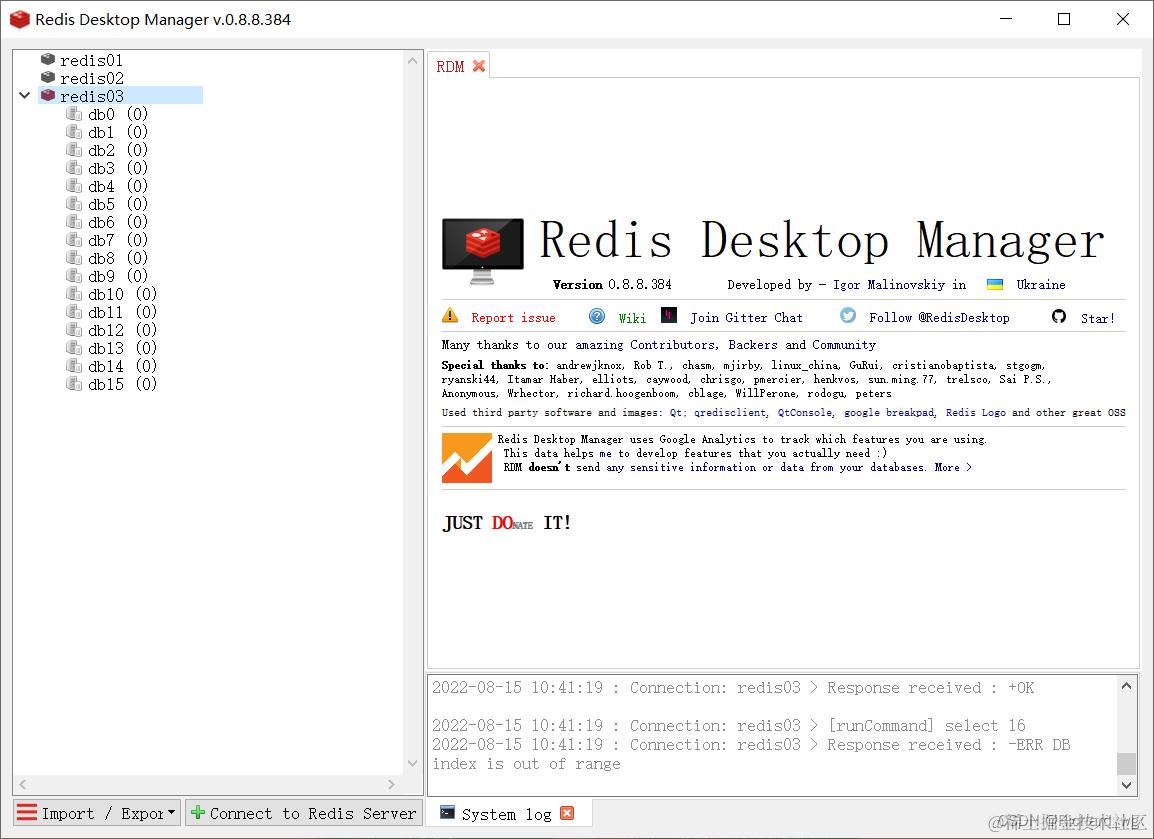Open the Community link
1154x839 pixels.
[x=844, y=345]
